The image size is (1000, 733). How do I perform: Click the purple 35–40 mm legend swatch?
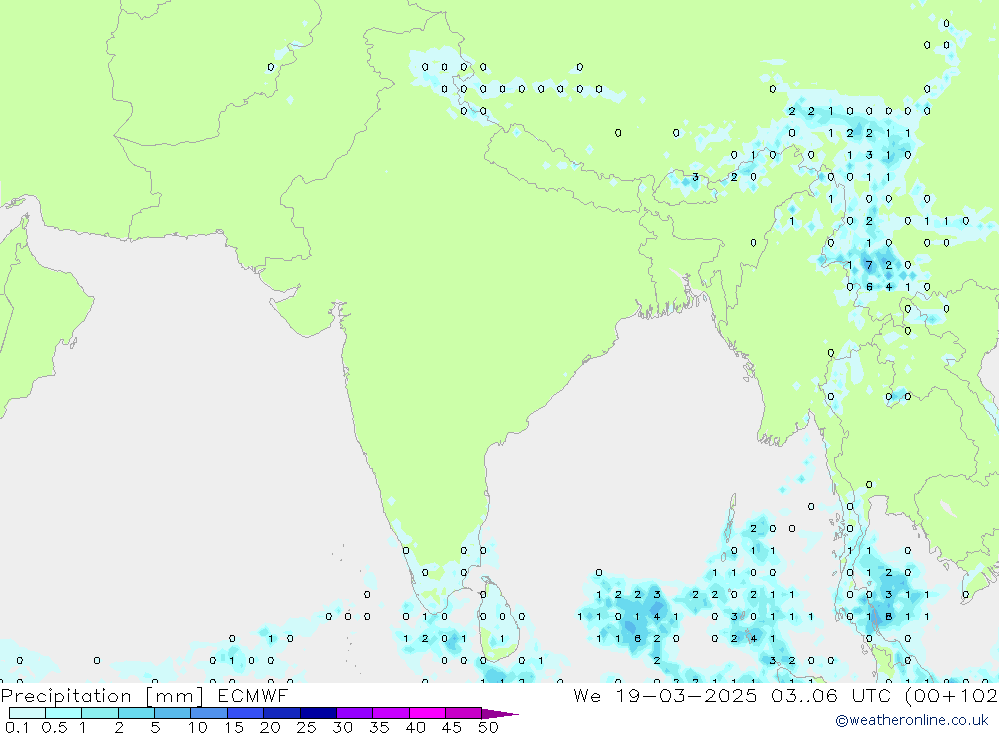click(x=391, y=713)
